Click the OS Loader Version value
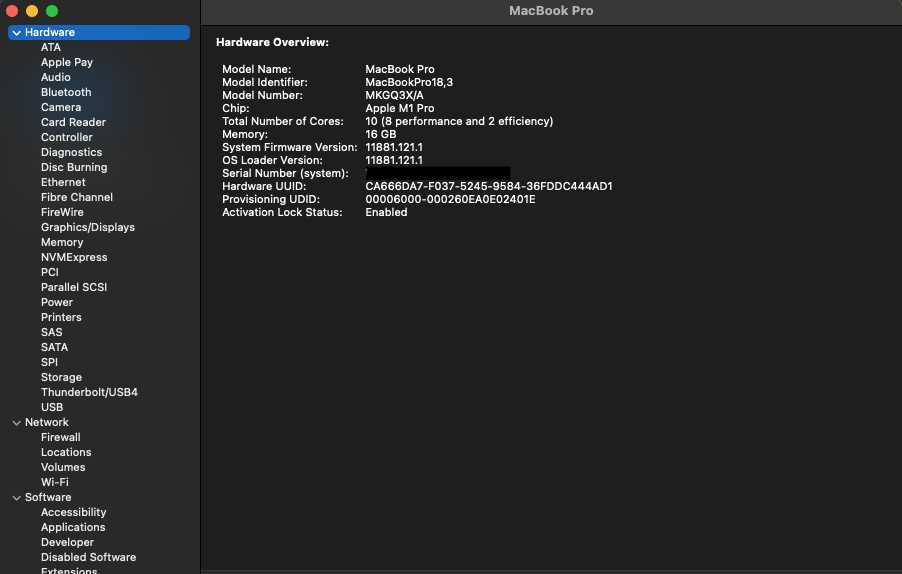902x574 pixels. pyautogui.click(x=394, y=160)
